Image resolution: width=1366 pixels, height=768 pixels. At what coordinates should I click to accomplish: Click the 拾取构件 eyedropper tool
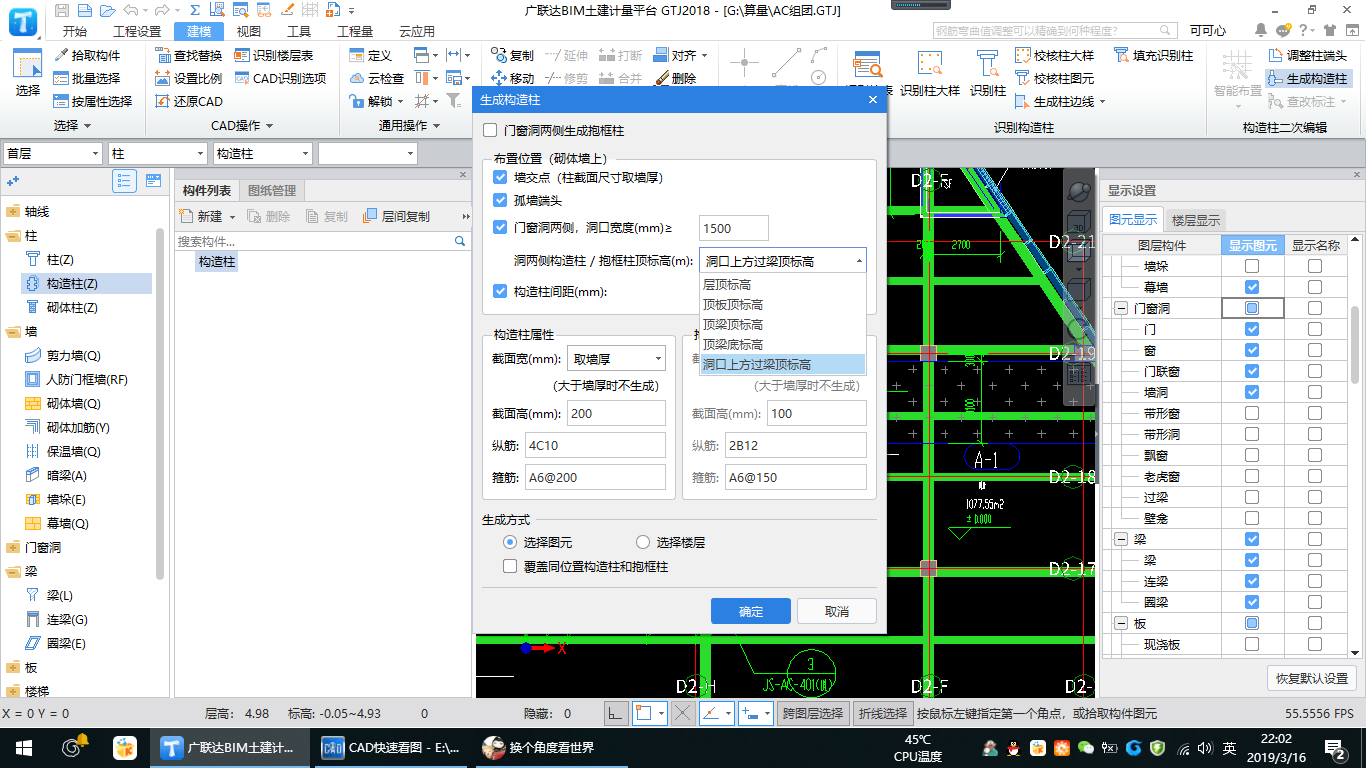87,56
